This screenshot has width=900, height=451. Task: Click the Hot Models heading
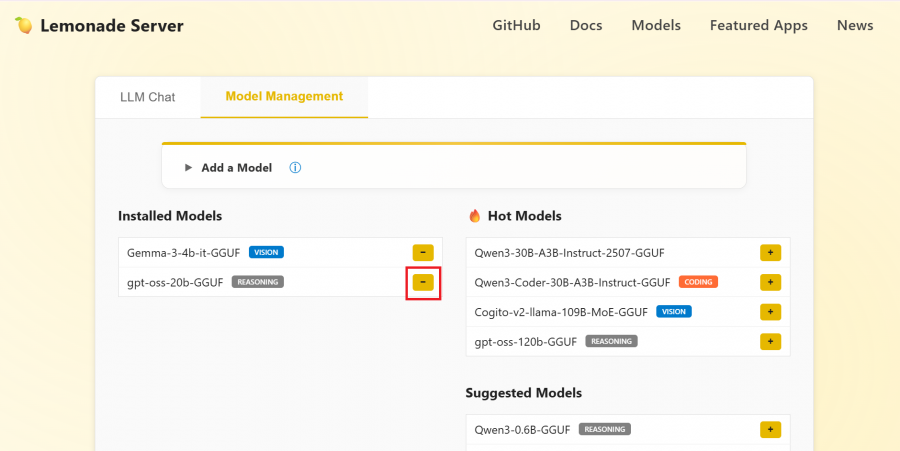525,216
